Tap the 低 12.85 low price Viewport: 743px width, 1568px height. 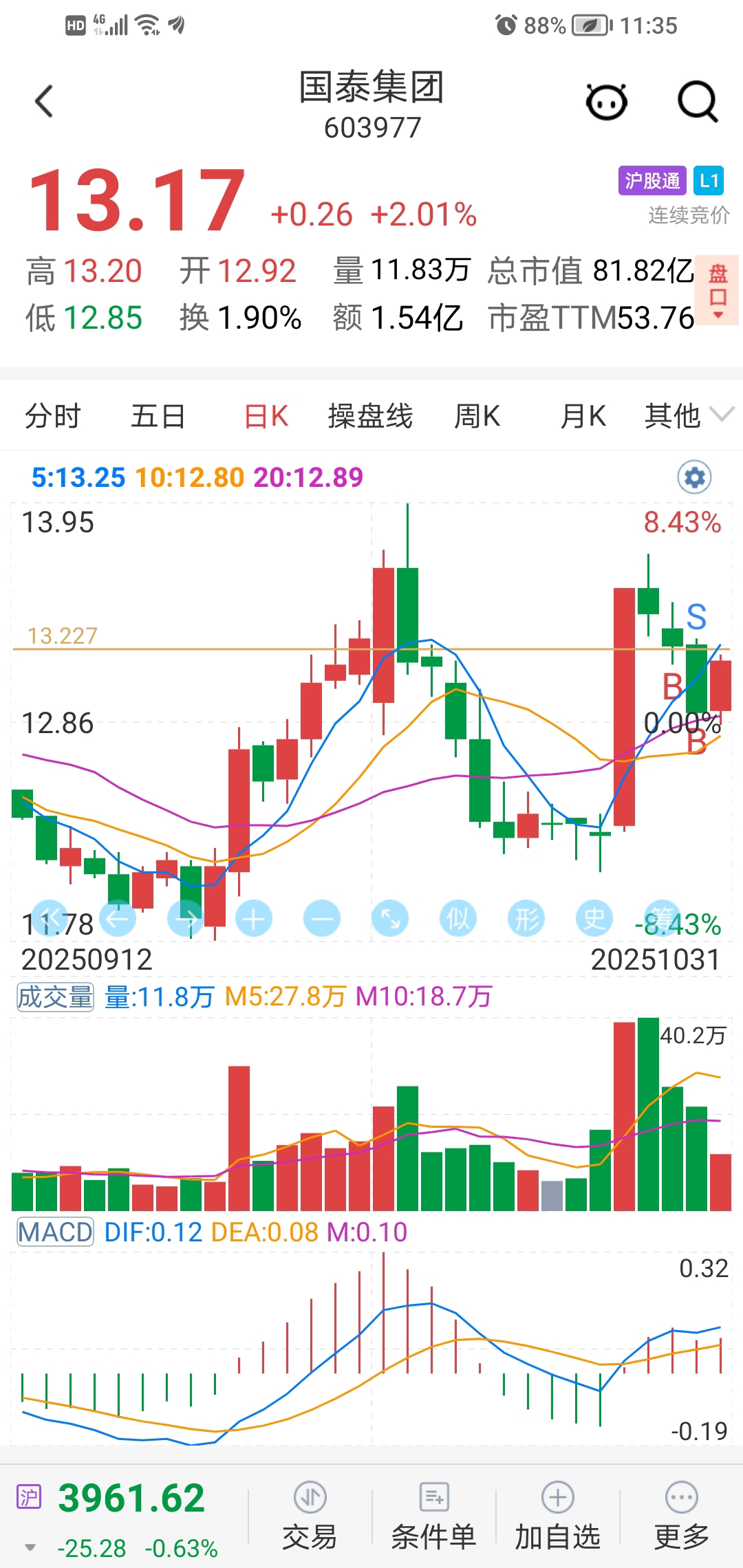point(84,318)
